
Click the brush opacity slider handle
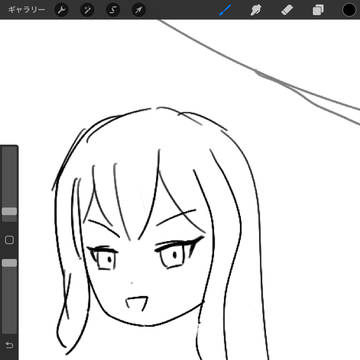coord(9,263)
